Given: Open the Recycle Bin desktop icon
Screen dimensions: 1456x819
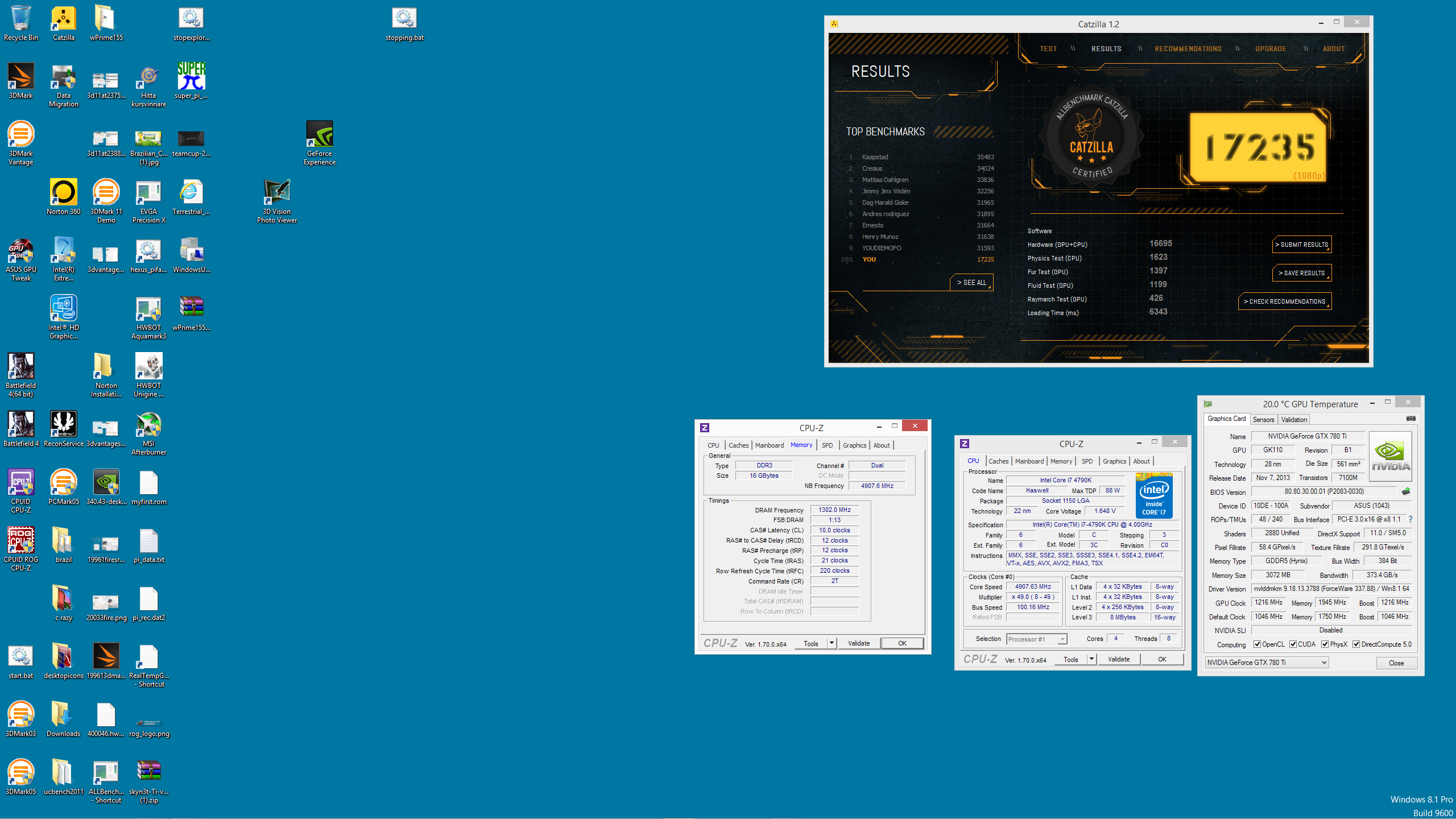Looking at the screenshot, I should point(21,23).
